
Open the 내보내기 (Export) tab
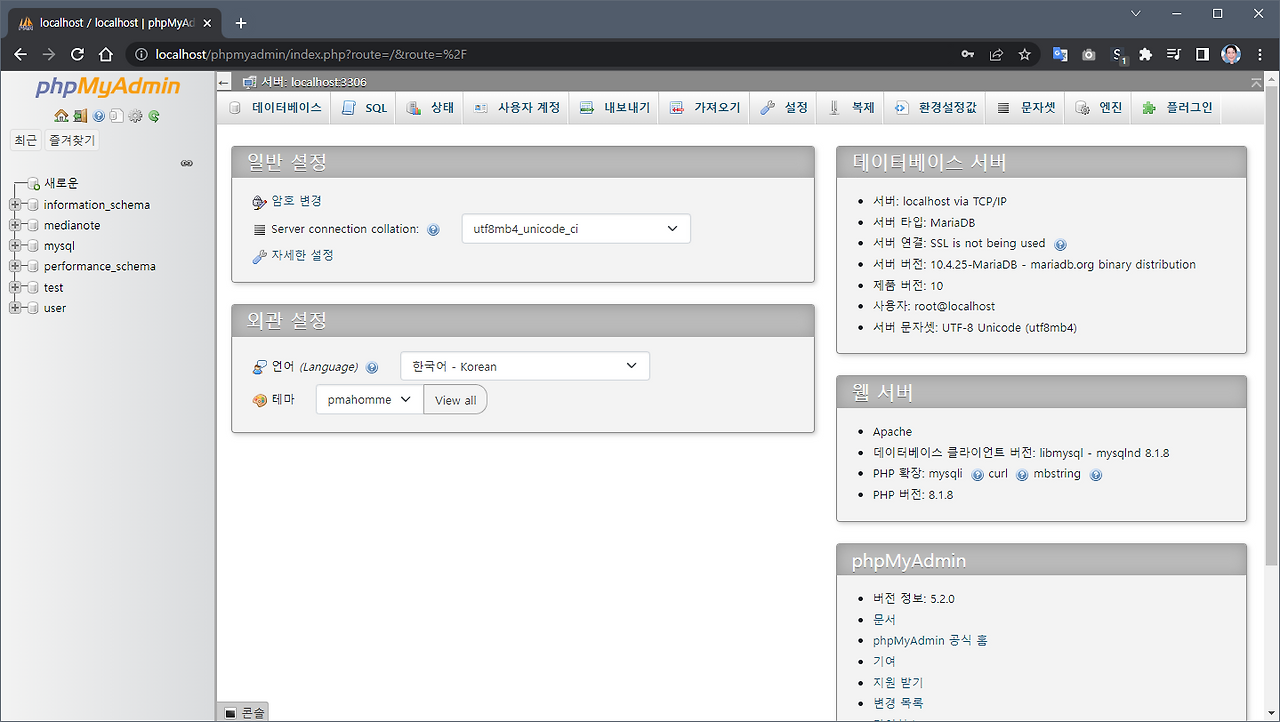613,107
